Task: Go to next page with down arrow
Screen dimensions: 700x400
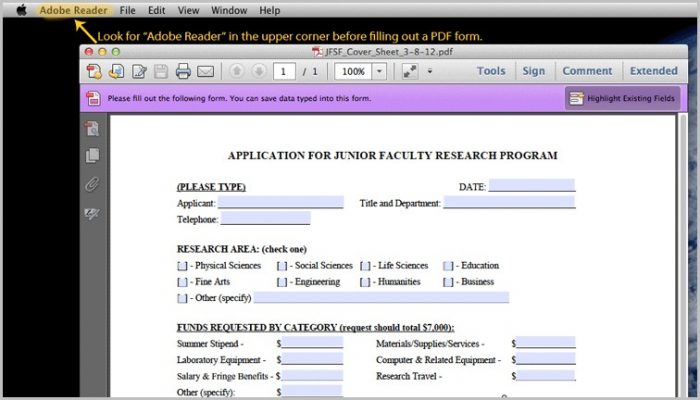Action: point(258,71)
